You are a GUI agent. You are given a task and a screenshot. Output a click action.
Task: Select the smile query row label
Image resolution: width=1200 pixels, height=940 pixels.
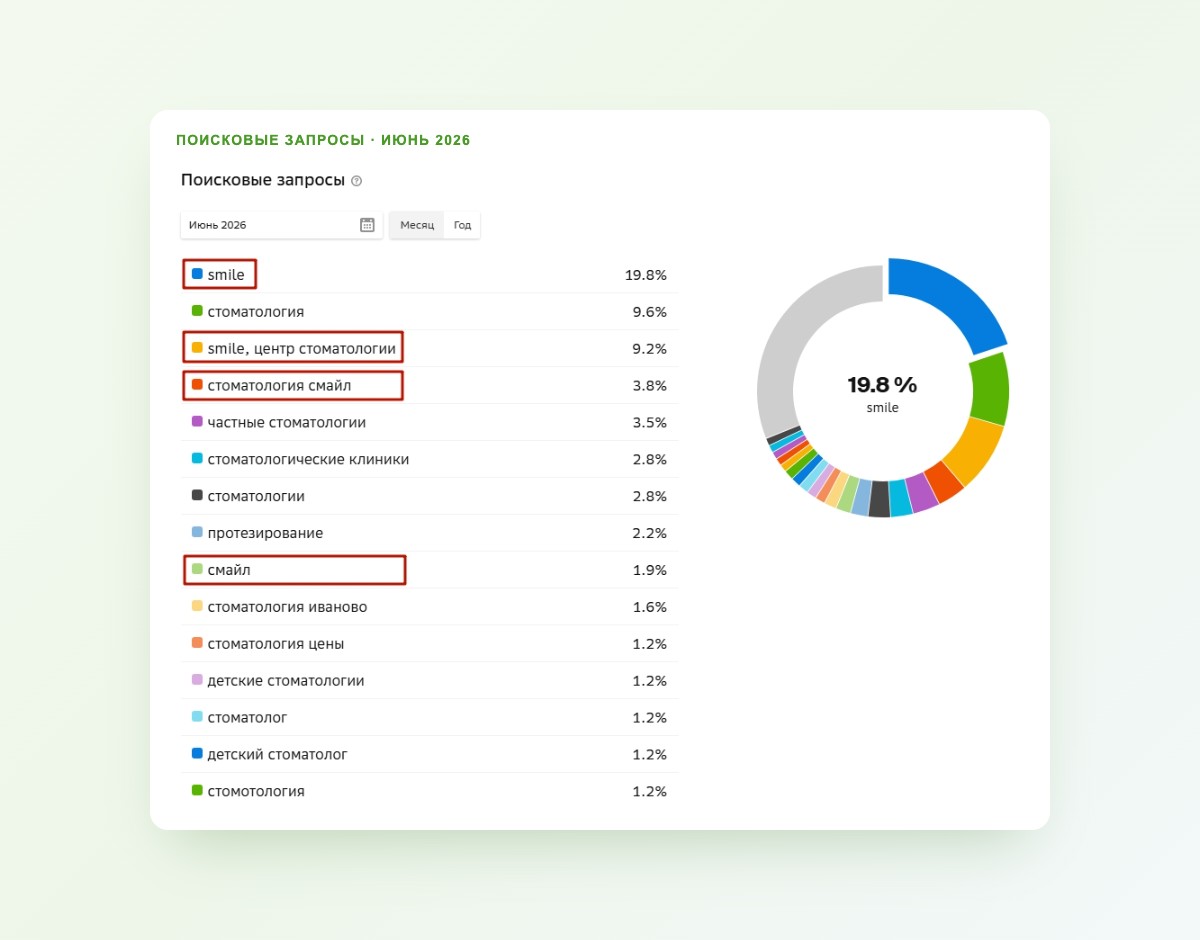(226, 275)
